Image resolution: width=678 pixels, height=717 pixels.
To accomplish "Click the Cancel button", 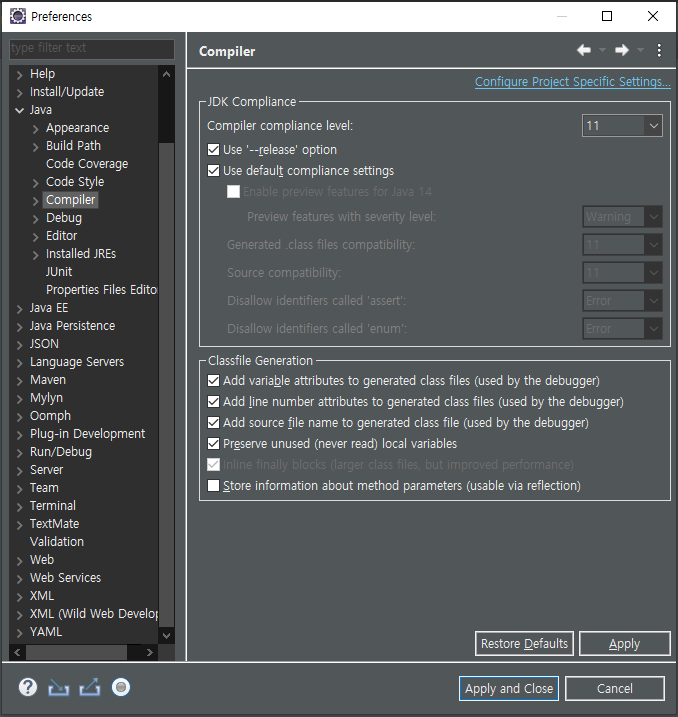I will pos(614,688).
